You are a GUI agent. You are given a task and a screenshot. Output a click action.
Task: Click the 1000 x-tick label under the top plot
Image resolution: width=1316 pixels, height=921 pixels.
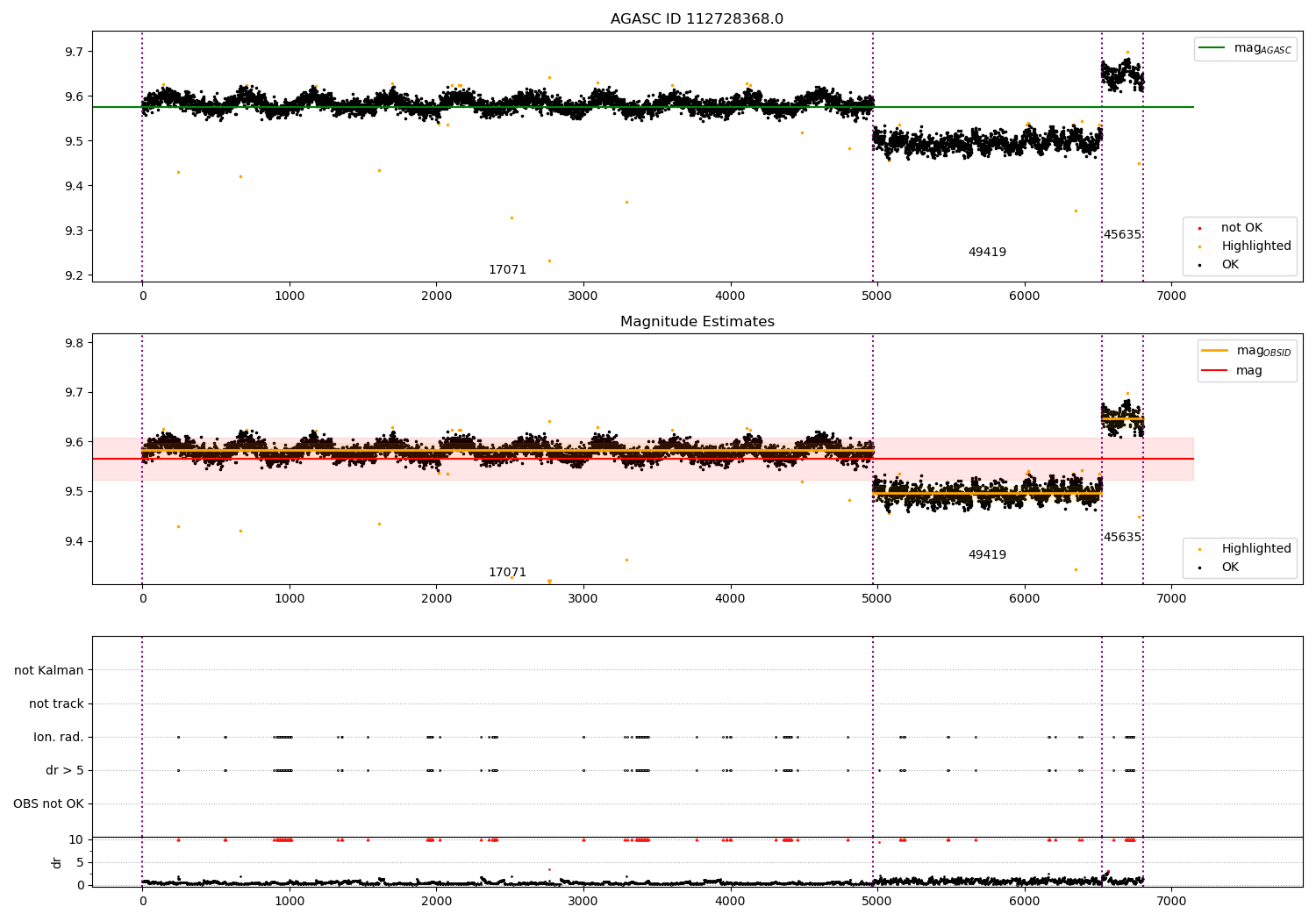click(x=290, y=296)
